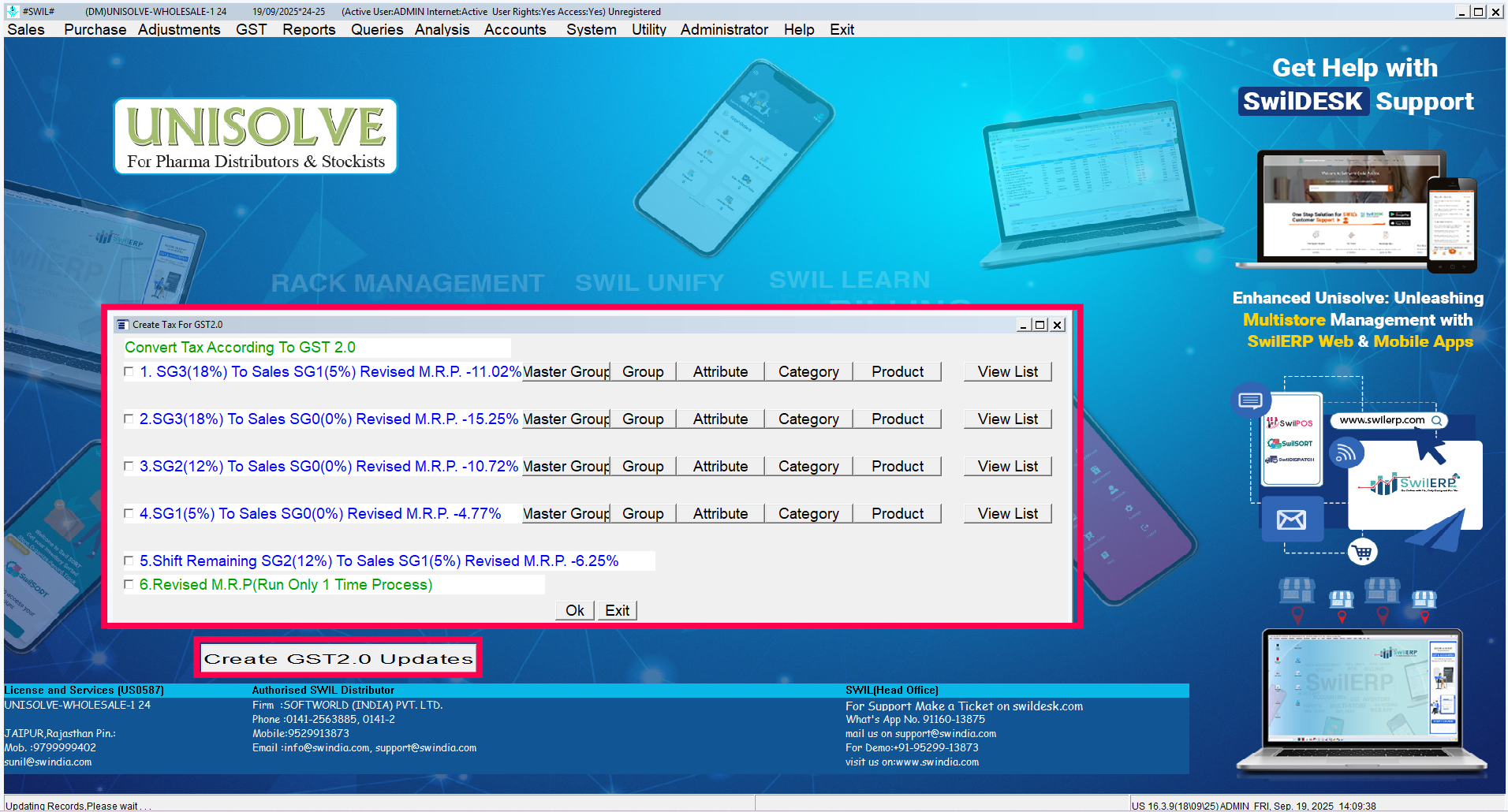Tick the 4.SG1(5%) to SG0(0%) checkbox
Screen dimensions: 1508x812
129,514
